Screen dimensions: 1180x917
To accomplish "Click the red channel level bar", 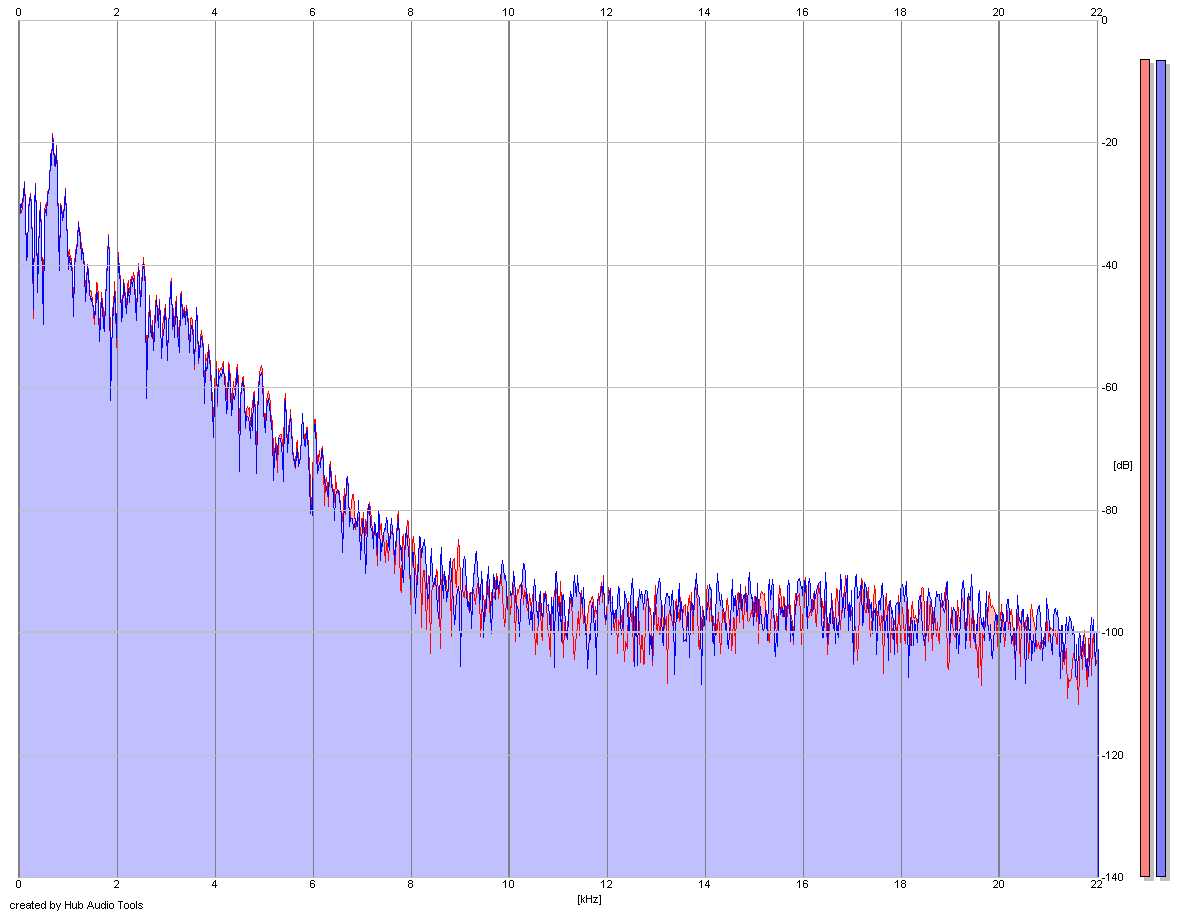I will [1145, 468].
